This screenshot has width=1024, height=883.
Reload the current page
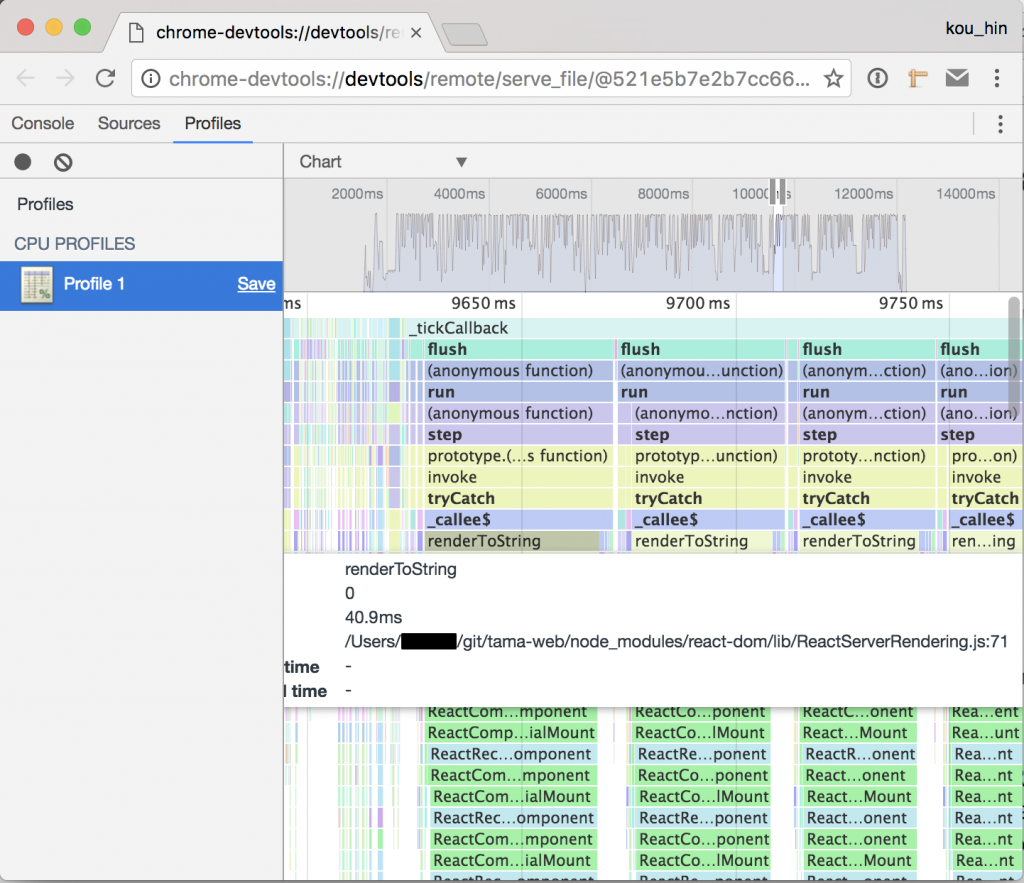[x=107, y=77]
